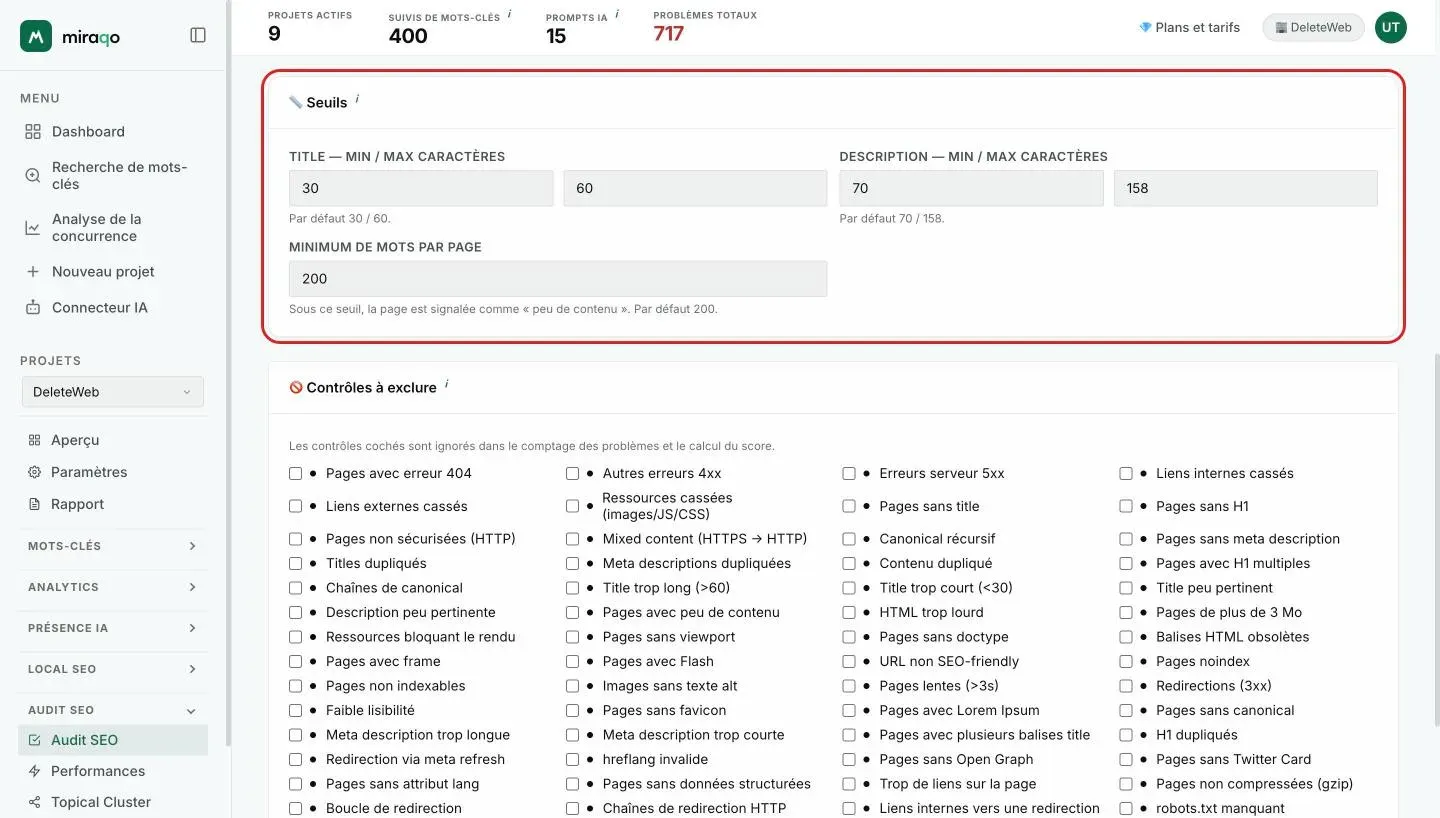This screenshot has width=1440, height=818.
Task: Expand the MOTS-CLÉS section
Action: point(113,546)
